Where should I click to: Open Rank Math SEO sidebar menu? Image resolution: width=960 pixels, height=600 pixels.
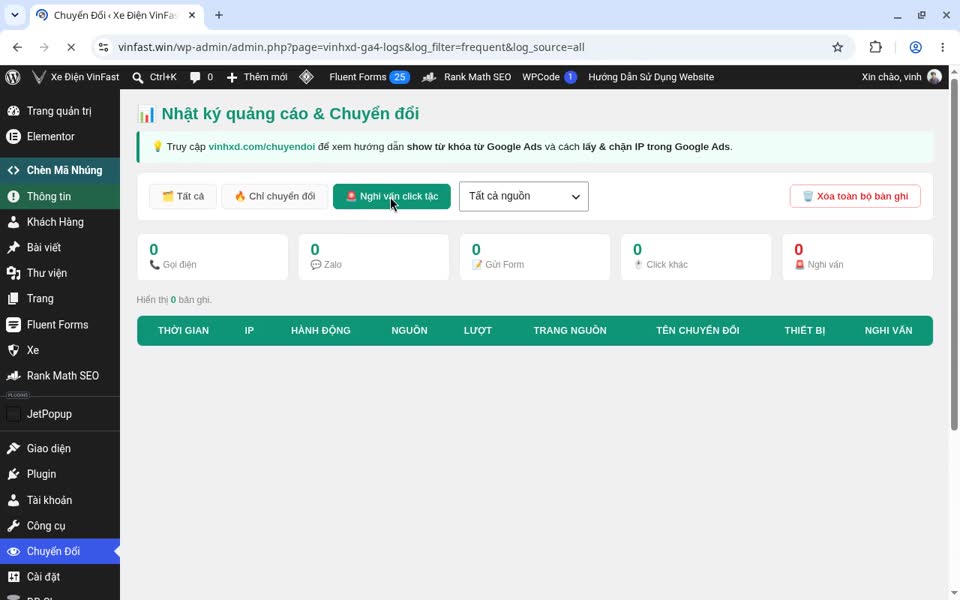coord(60,376)
